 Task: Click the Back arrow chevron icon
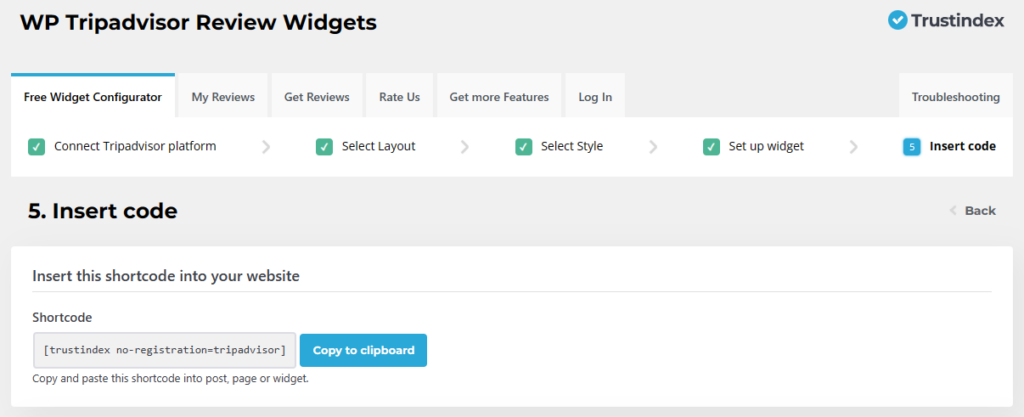[952, 211]
